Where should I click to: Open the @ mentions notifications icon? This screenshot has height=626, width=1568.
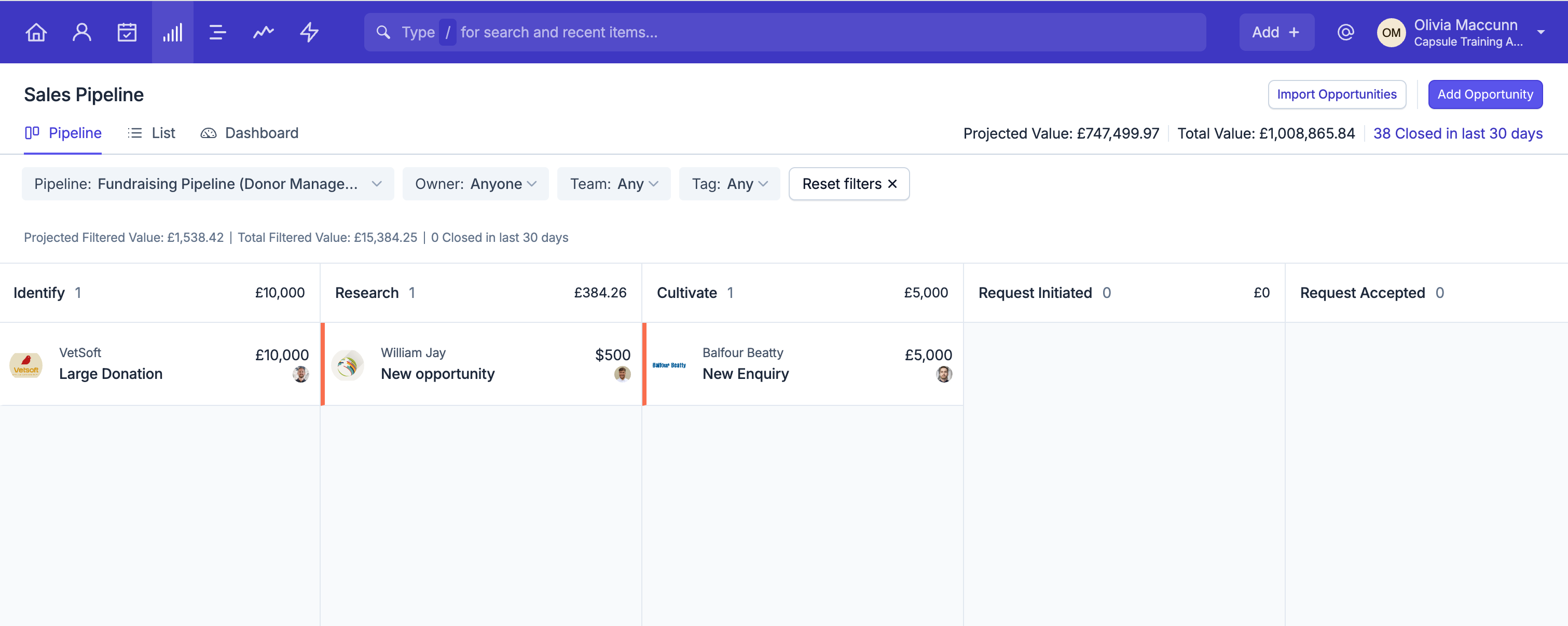pyautogui.click(x=1345, y=32)
